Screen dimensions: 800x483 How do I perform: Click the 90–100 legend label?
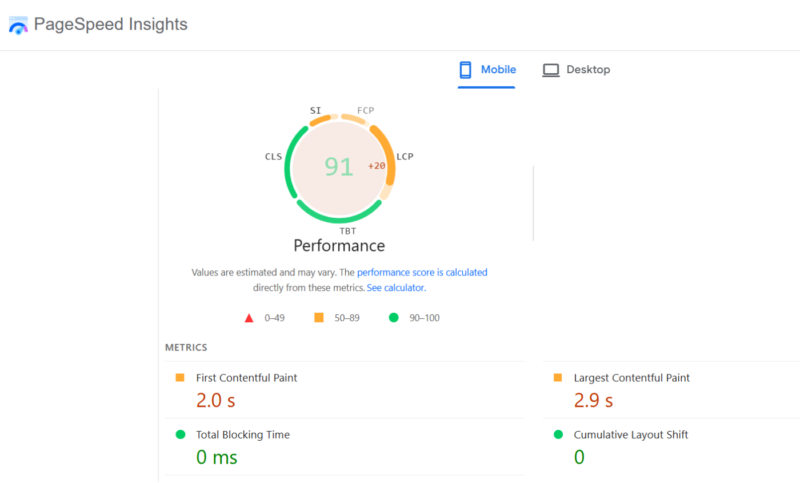point(424,318)
